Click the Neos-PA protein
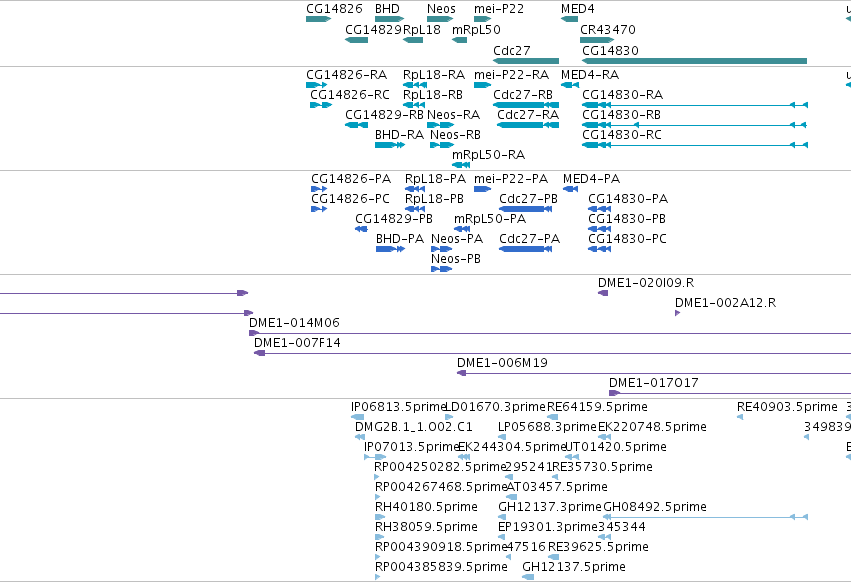The width and height of the screenshot is (851, 582). [x=442, y=249]
